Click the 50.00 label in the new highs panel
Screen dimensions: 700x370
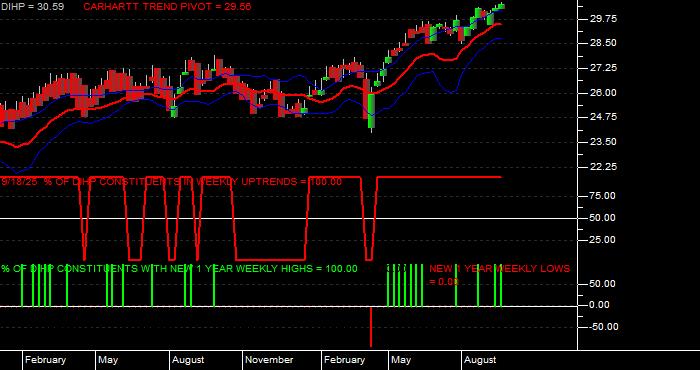[x=603, y=284]
